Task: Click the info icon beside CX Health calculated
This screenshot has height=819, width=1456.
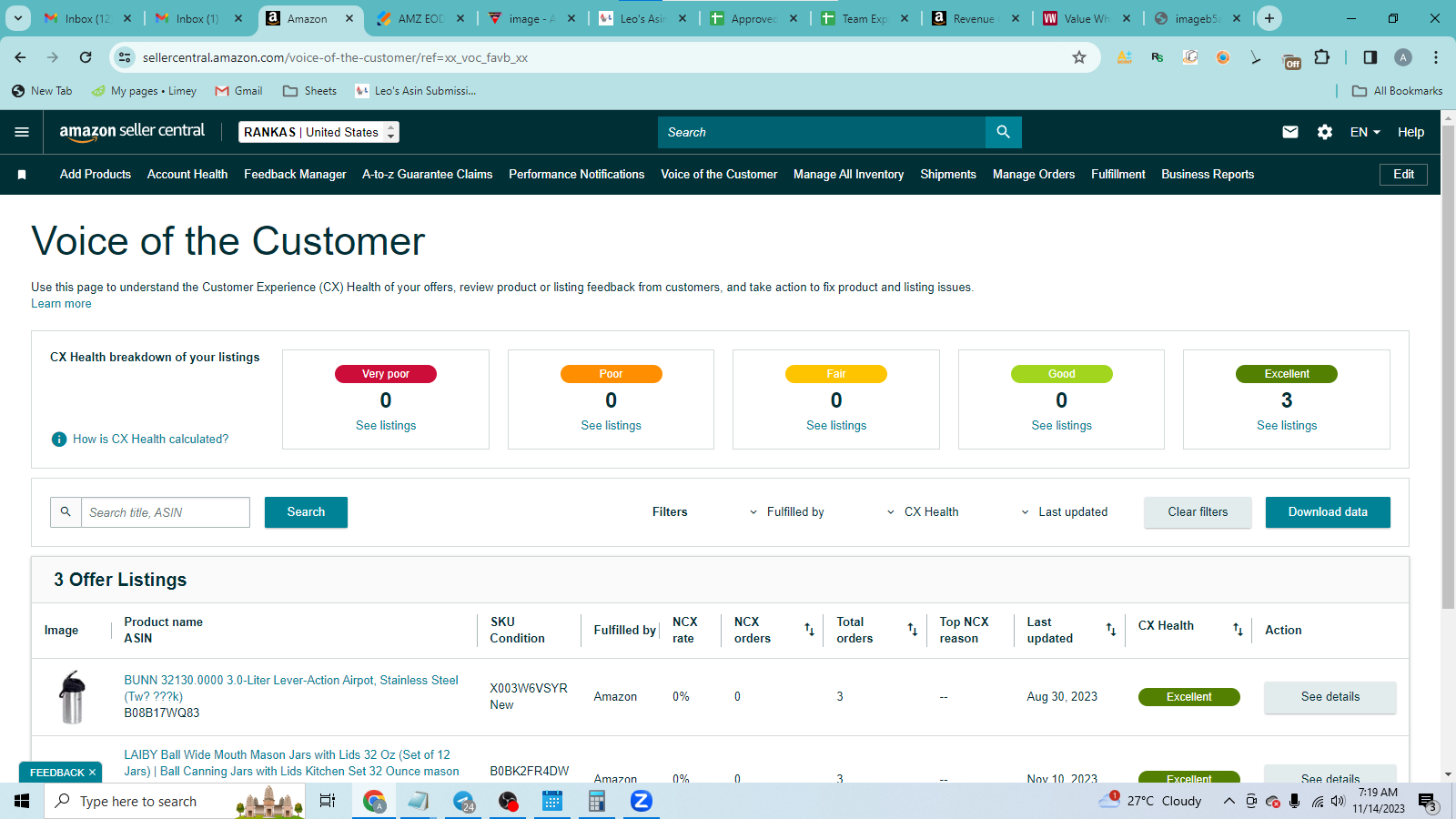Action: (59, 440)
